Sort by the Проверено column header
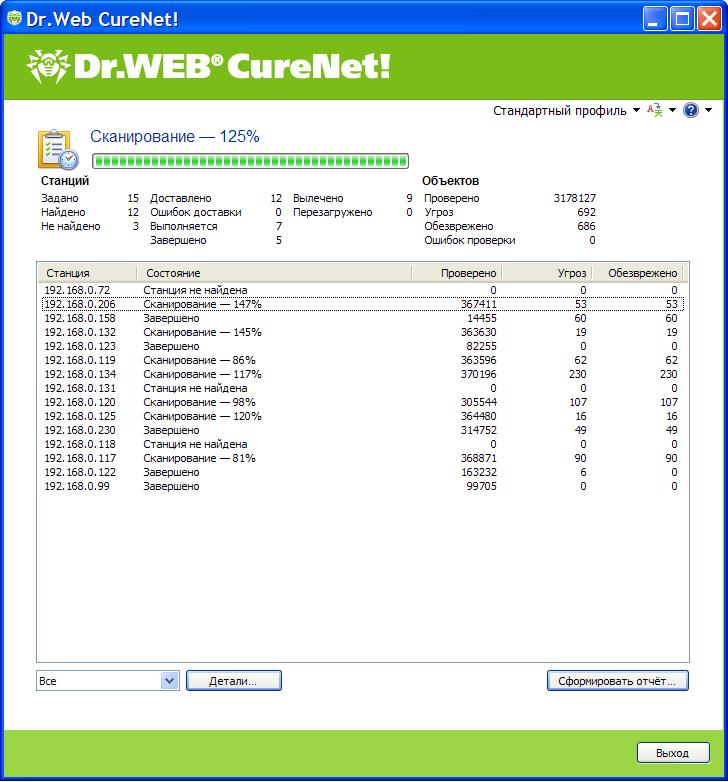The width and height of the screenshot is (728, 782). (x=456, y=273)
